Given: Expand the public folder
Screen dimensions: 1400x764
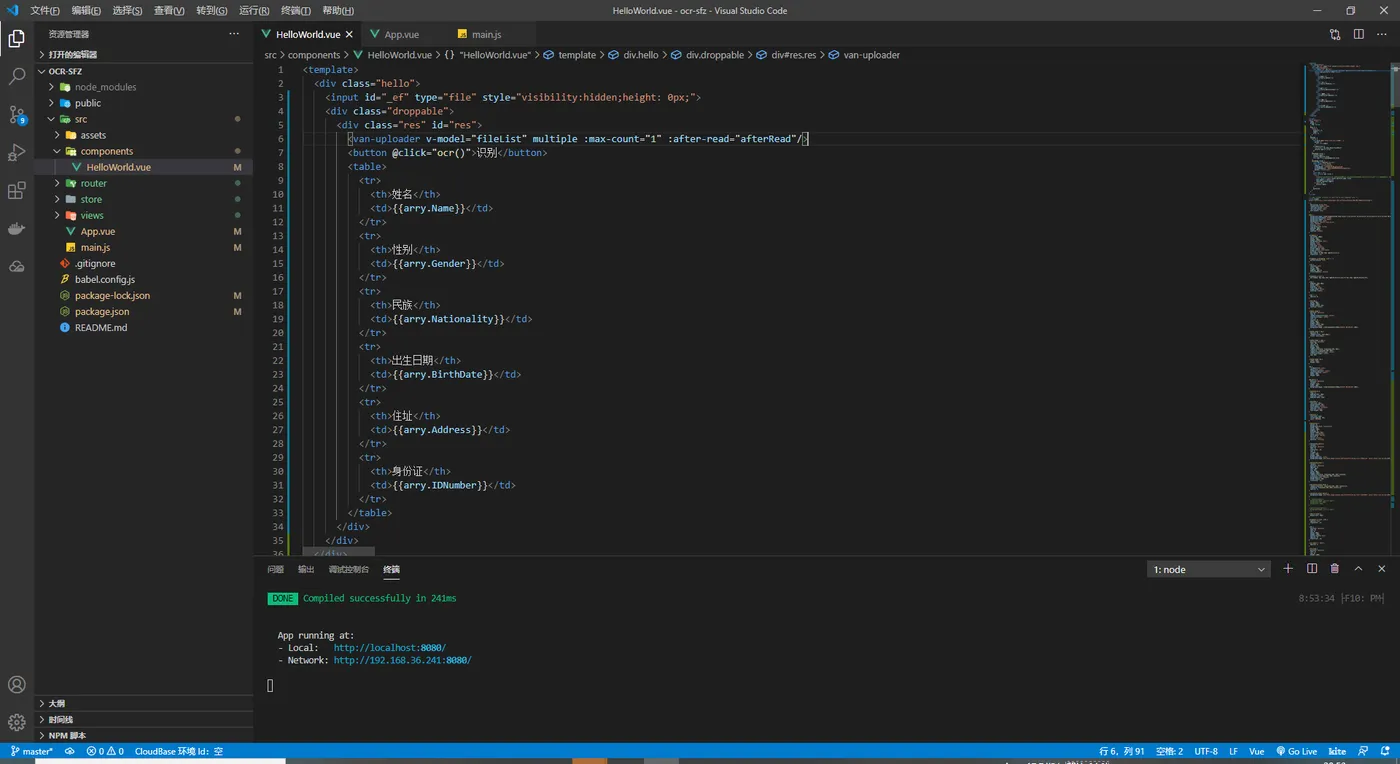Looking at the screenshot, I should (143, 103).
